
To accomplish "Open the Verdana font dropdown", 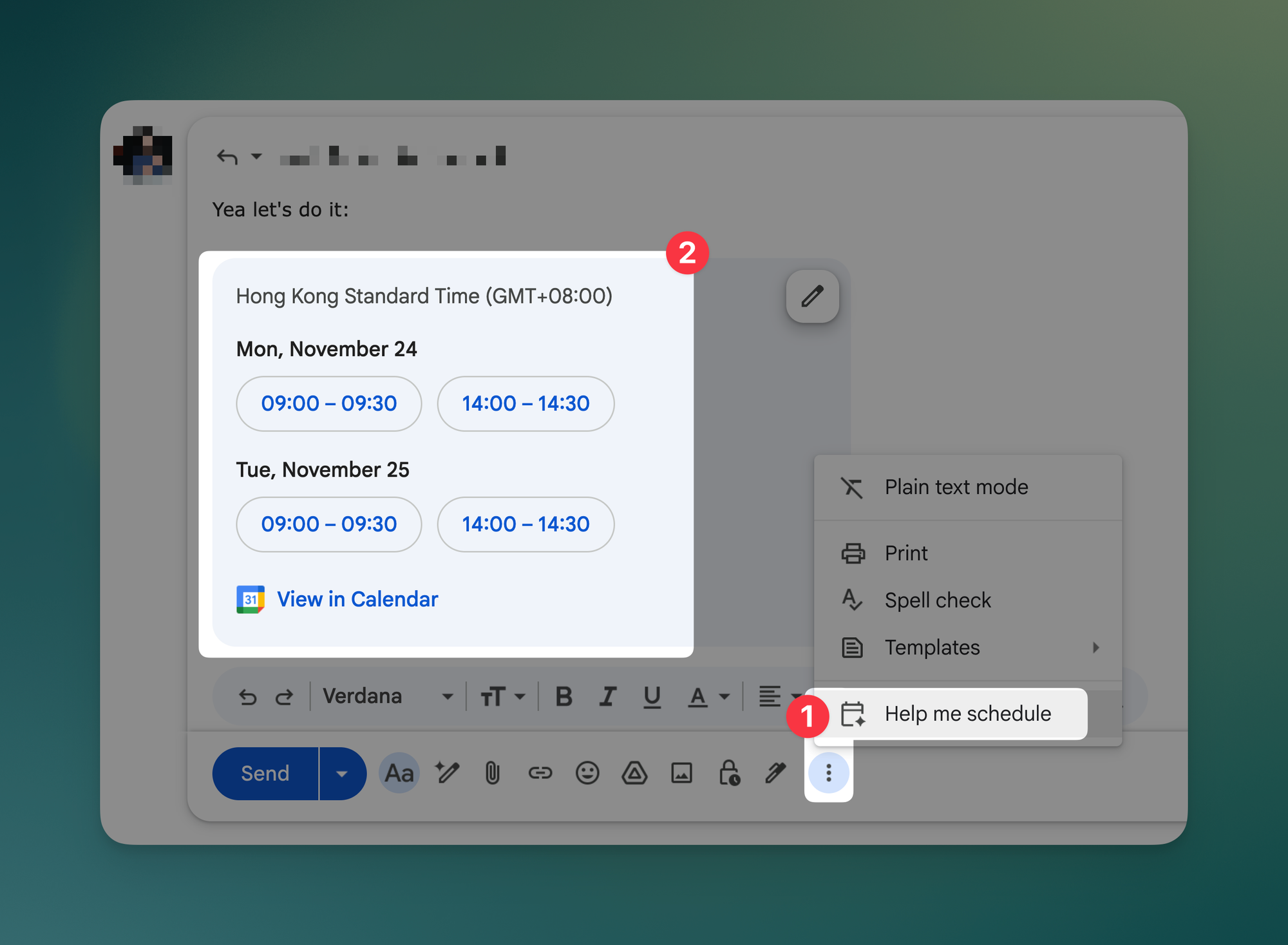I will pyautogui.click(x=388, y=696).
